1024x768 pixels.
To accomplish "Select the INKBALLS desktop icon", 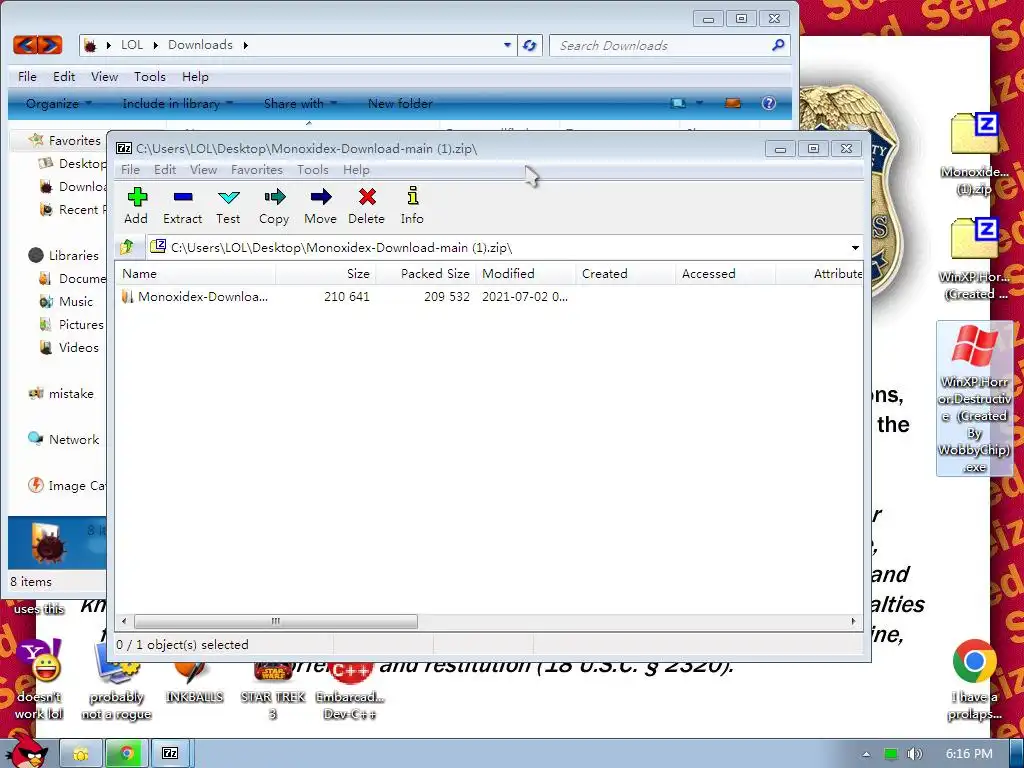I will (x=194, y=682).
